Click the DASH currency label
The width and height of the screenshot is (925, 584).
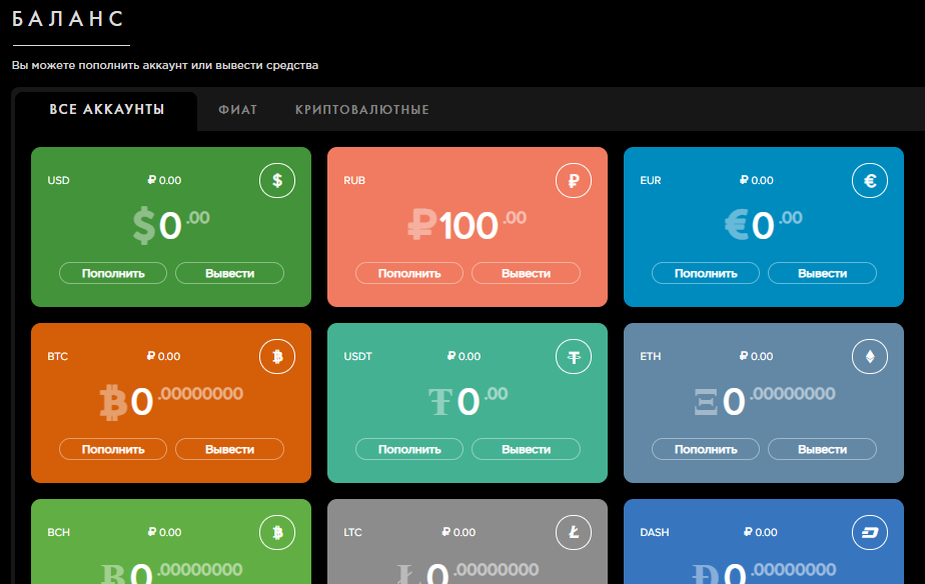pos(655,532)
